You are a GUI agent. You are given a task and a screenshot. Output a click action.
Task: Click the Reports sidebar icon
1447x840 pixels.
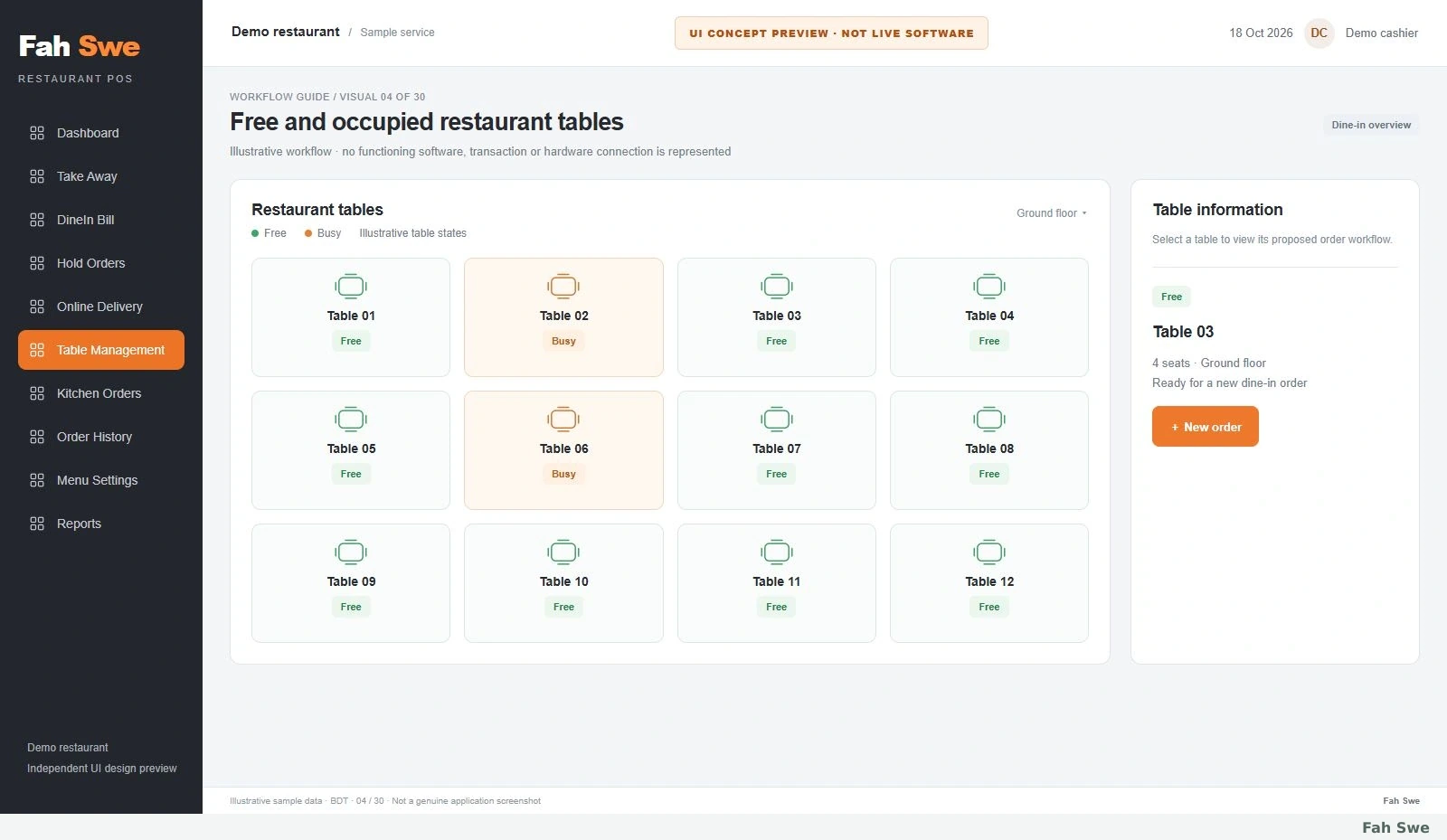(x=37, y=524)
